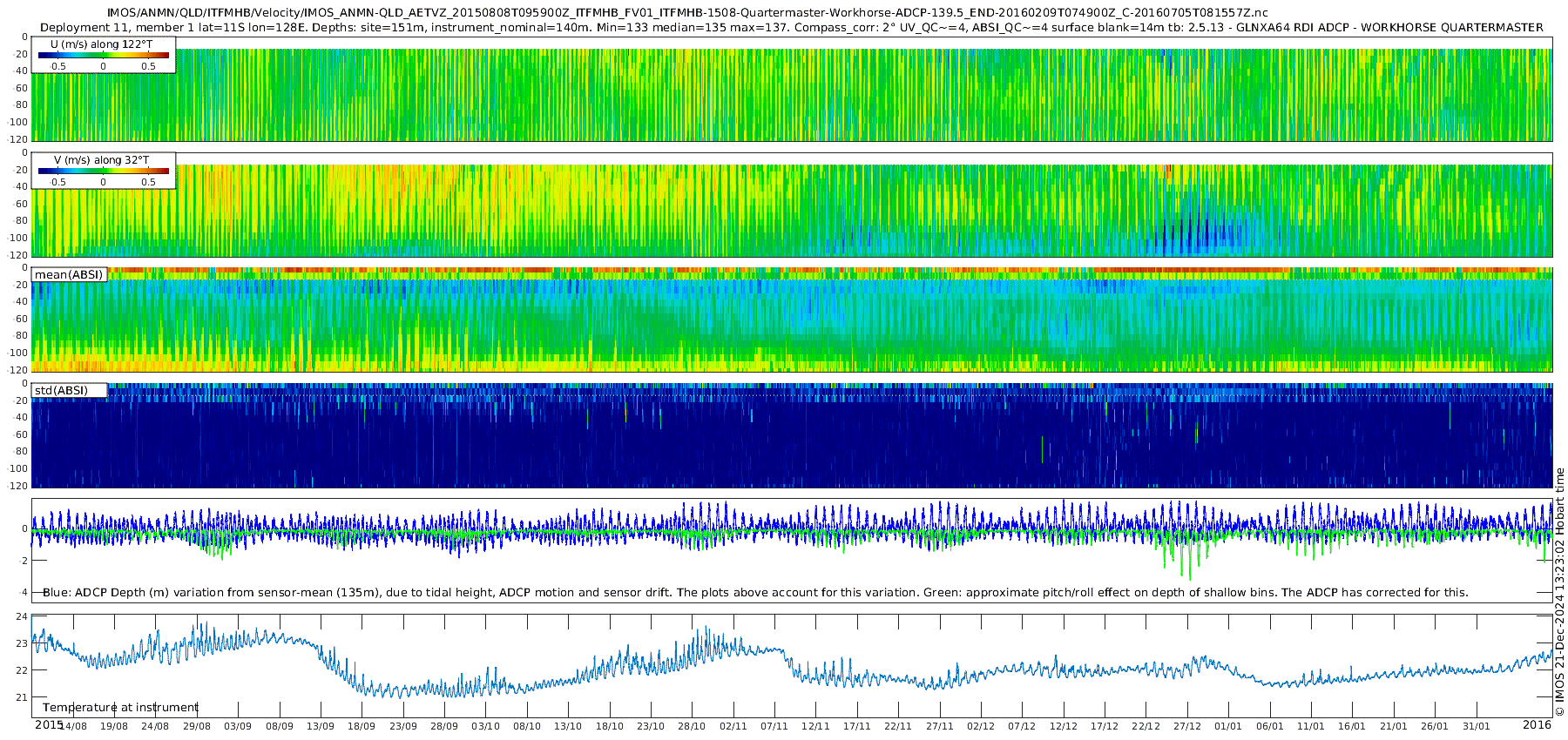Click the 2015 year label on time axis
The height and width of the screenshot is (740, 1568).
tap(48, 724)
